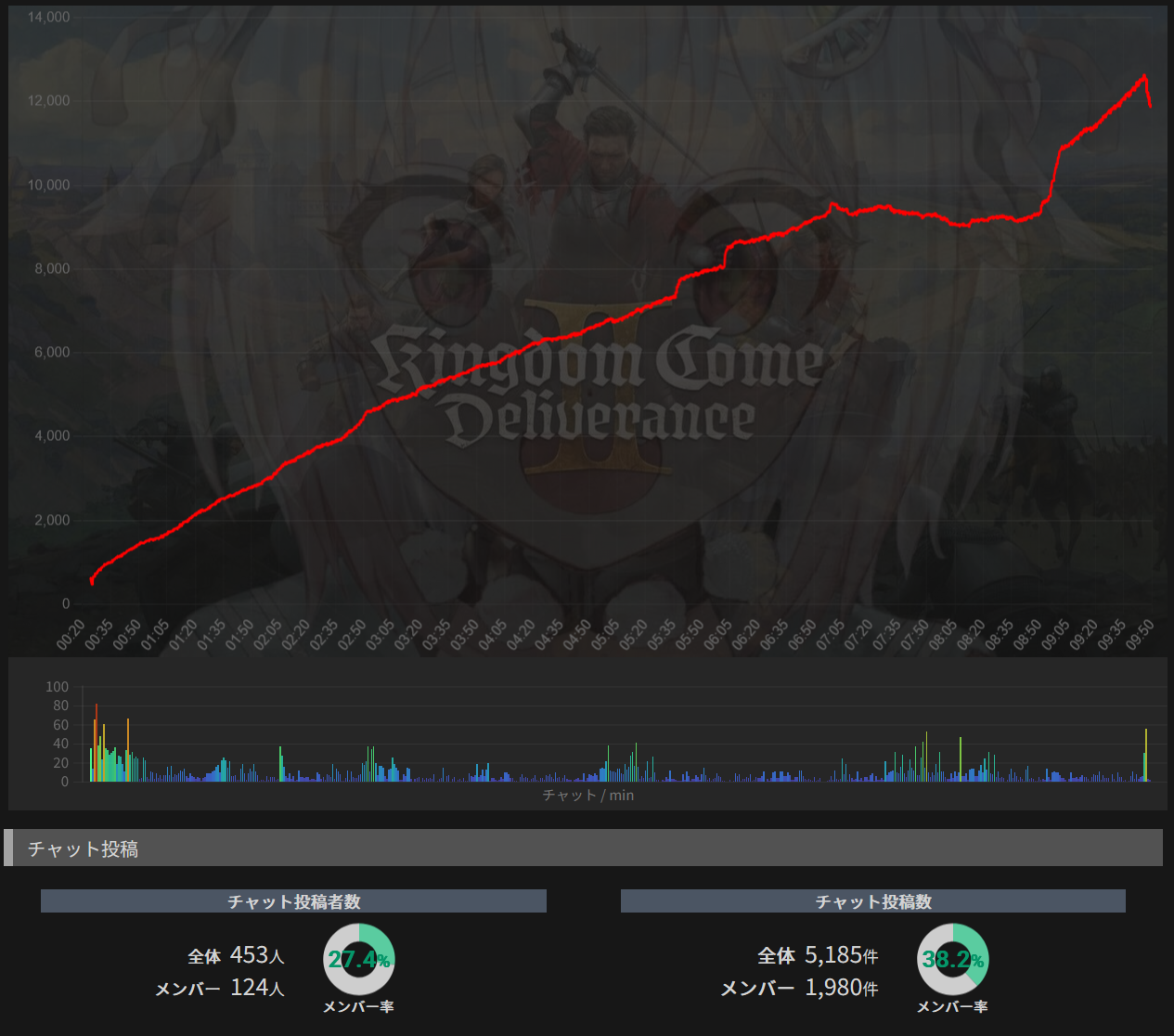This screenshot has height=1036, width=1174.
Task: Click the 07:05 time axis label
Action: click(831, 635)
